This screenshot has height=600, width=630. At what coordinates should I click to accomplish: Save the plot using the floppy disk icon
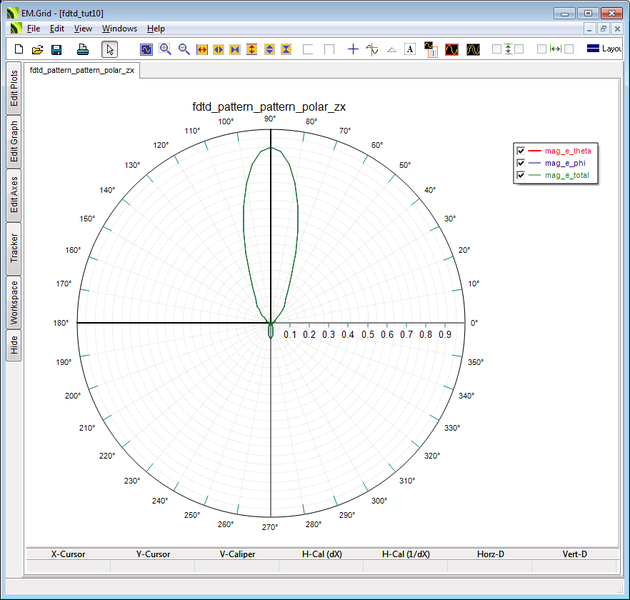[57, 49]
